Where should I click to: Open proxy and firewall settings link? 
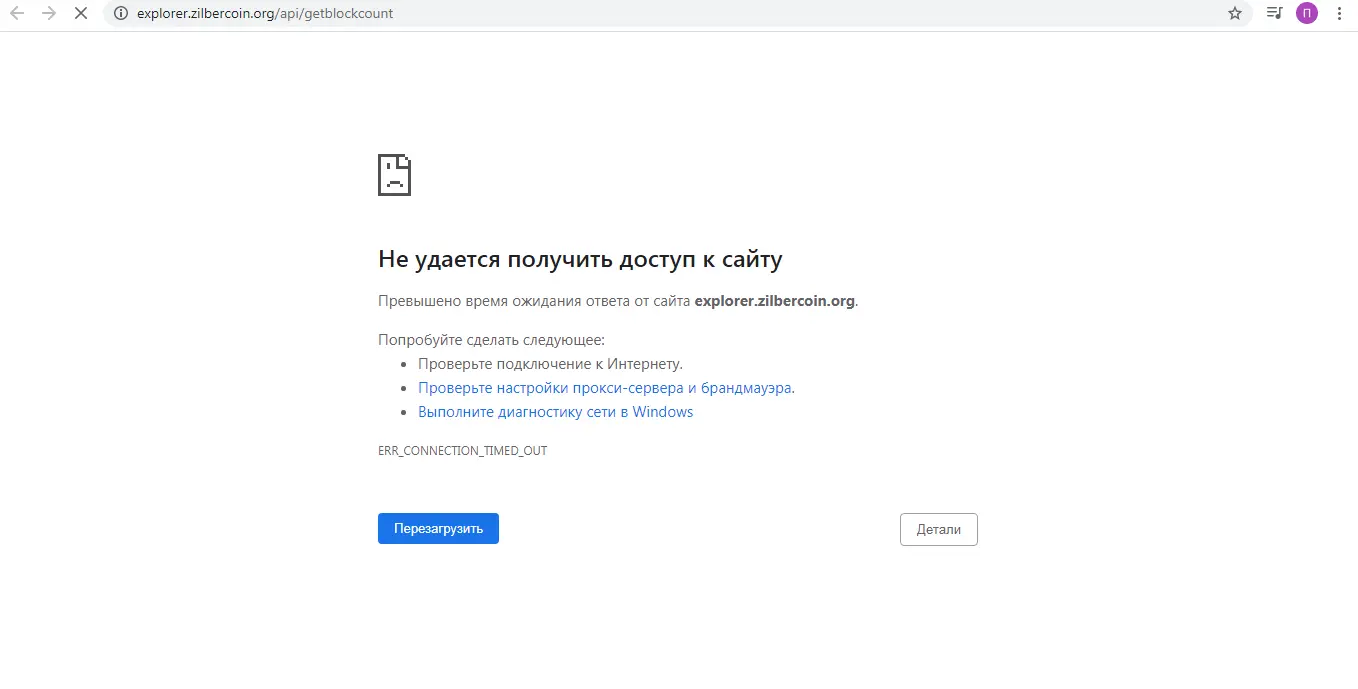pyautogui.click(x=605, y=388)
